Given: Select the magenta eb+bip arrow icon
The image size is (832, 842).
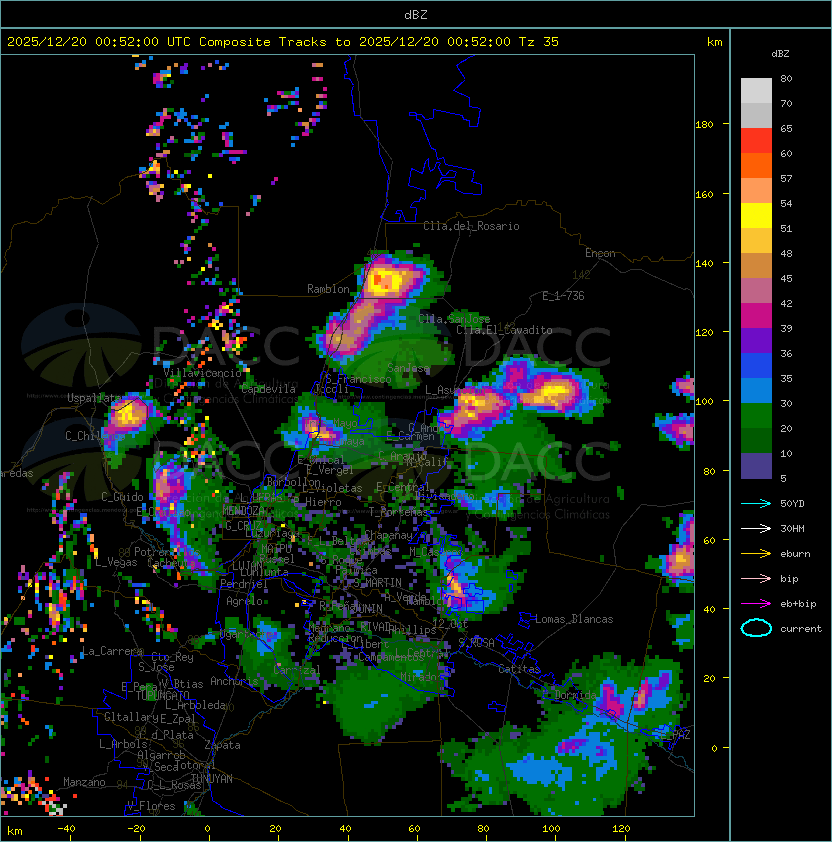Looking at the screenshot, I should click(756, 603).
